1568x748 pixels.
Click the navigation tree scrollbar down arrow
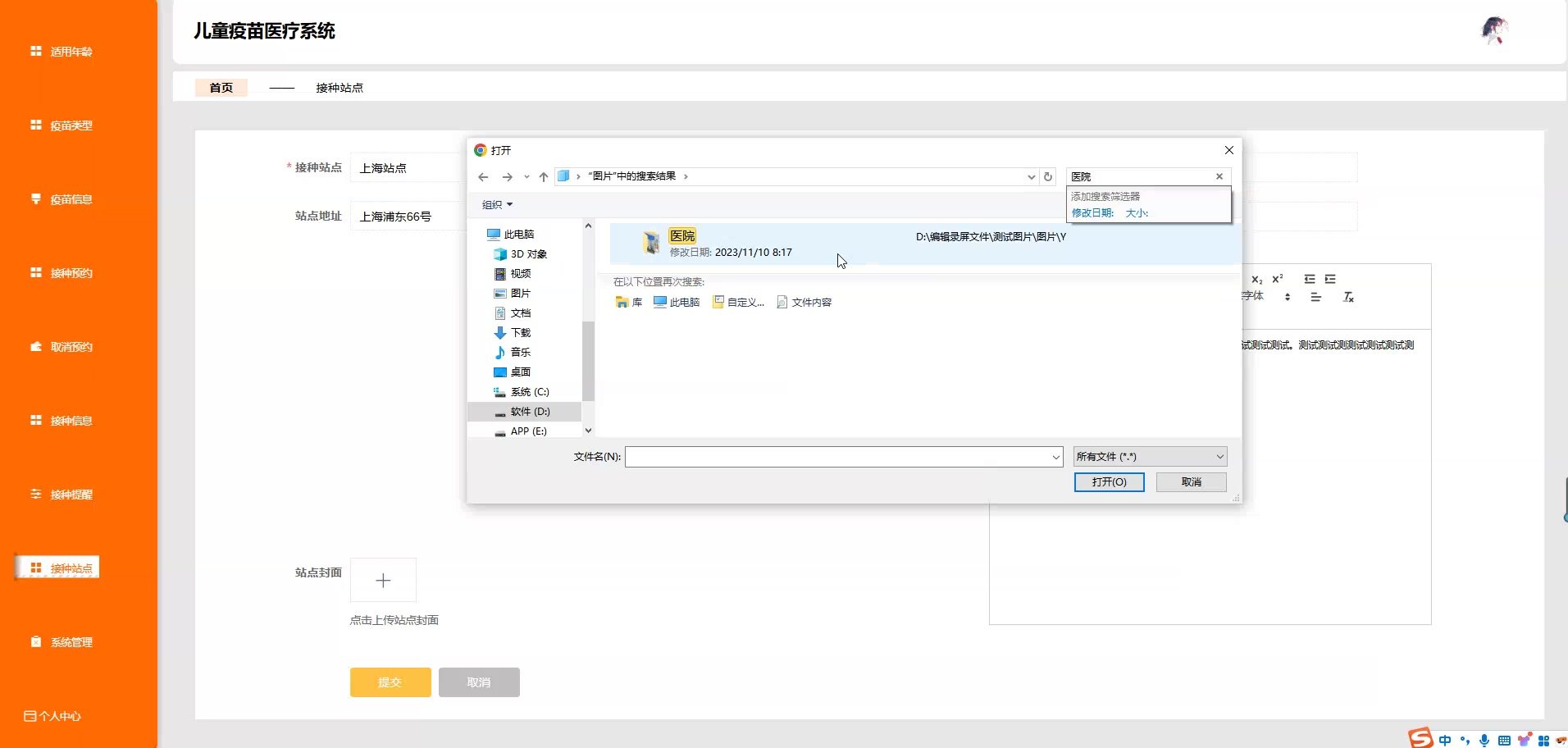[x=588, y=430]
